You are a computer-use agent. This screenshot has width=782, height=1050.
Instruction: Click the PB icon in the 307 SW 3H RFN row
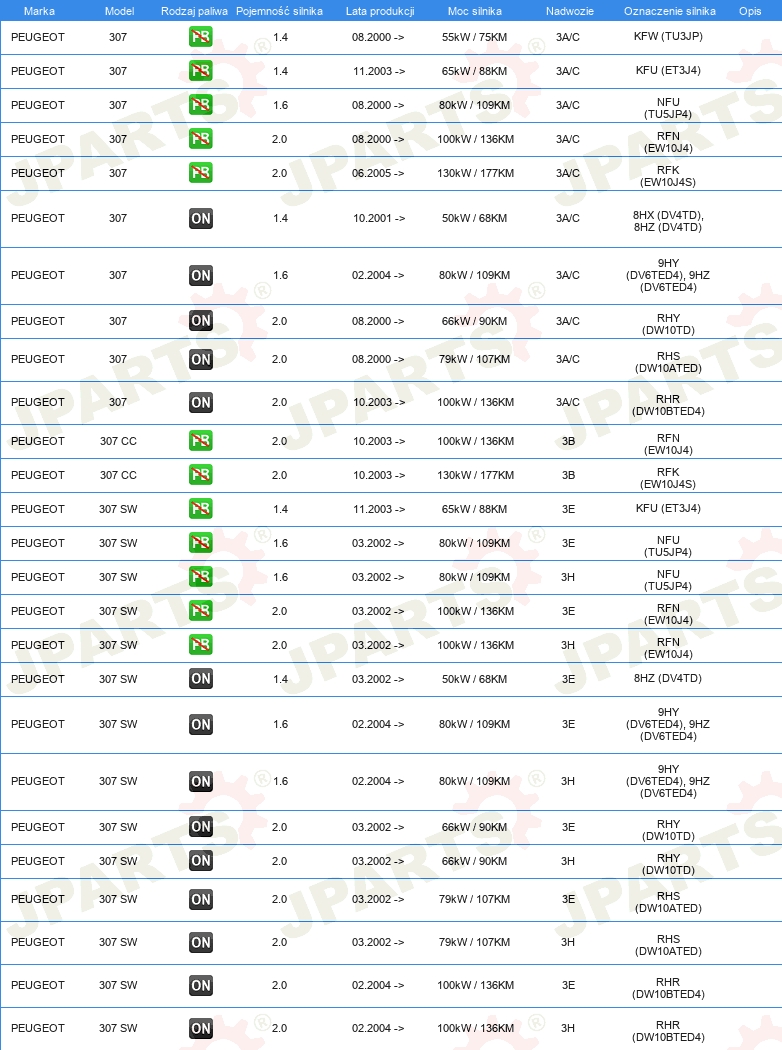point(201,645)
